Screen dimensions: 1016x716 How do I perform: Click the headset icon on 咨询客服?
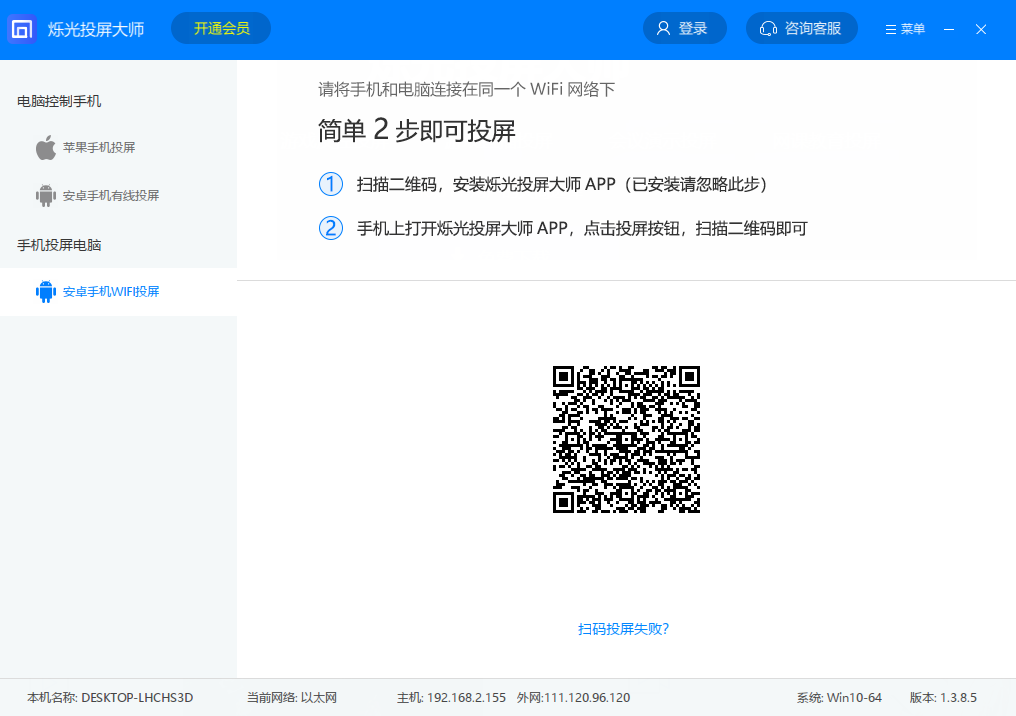coord(769,28)
